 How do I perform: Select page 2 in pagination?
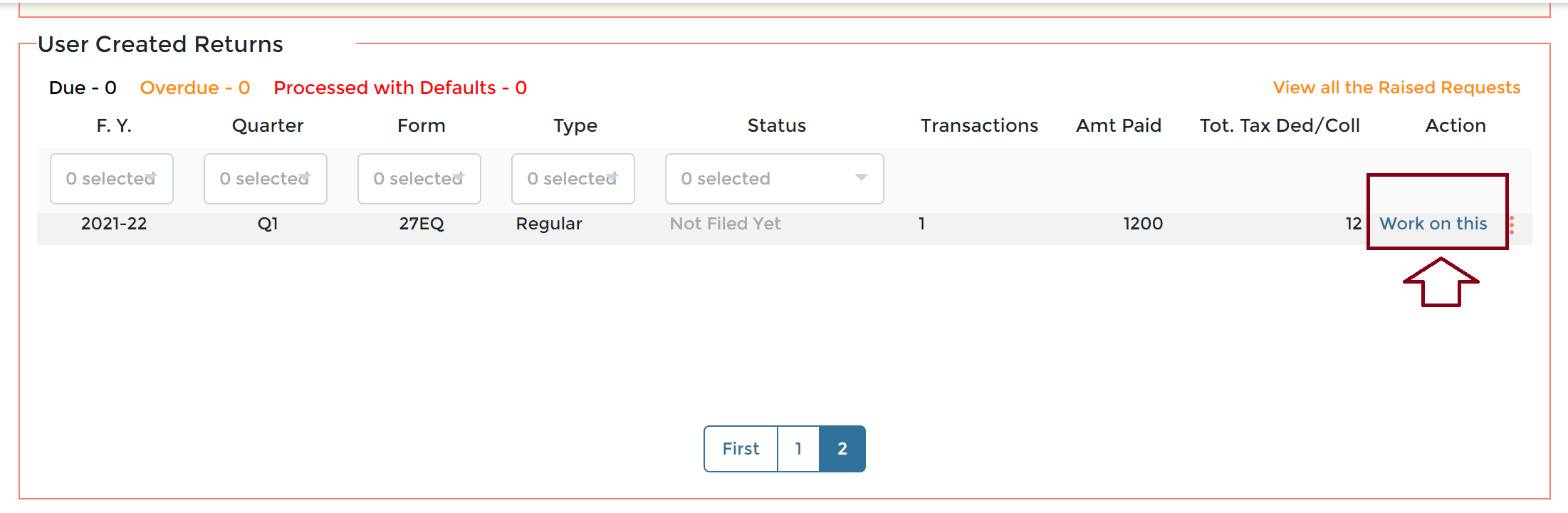[x=842, y=449]
